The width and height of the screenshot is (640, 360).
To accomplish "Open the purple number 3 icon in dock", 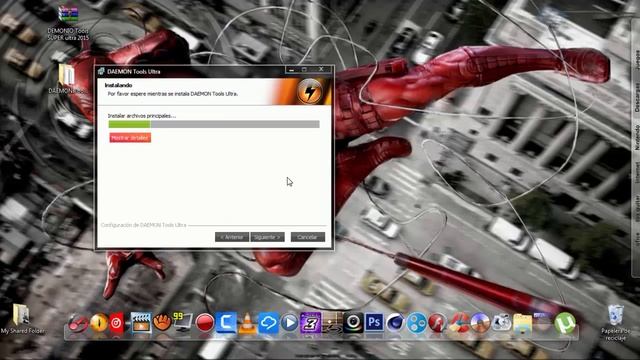I will (311, 322).
